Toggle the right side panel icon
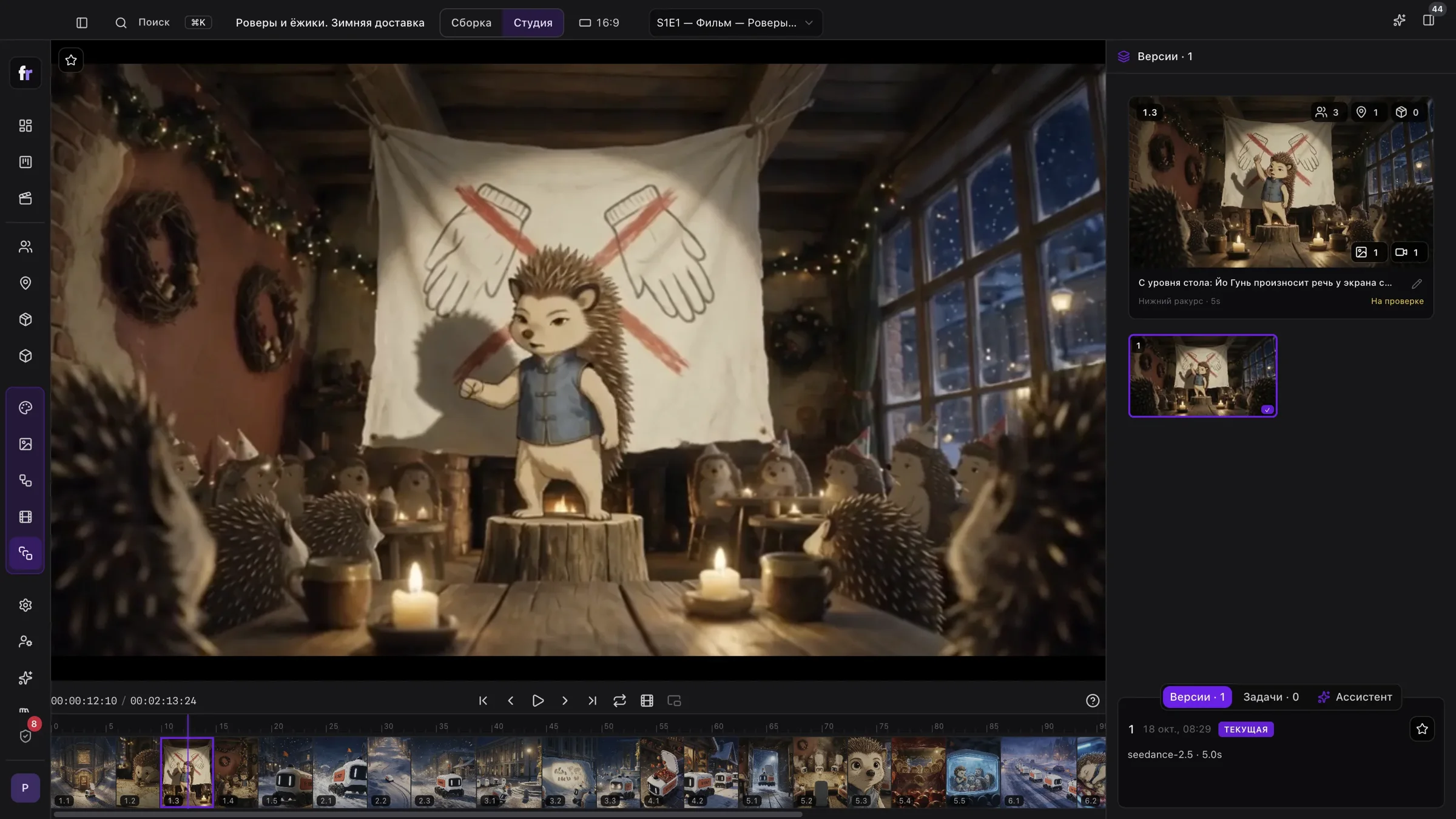 pyautogui.click(x=1429, y=20)
